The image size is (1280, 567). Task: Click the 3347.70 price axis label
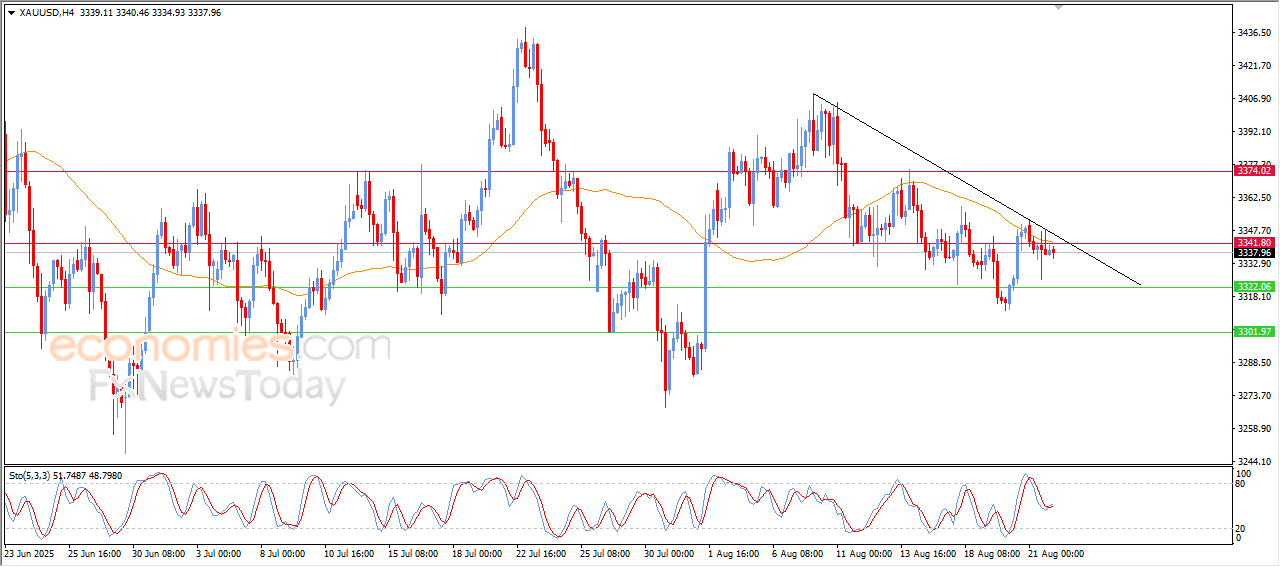coord(1254,231)
